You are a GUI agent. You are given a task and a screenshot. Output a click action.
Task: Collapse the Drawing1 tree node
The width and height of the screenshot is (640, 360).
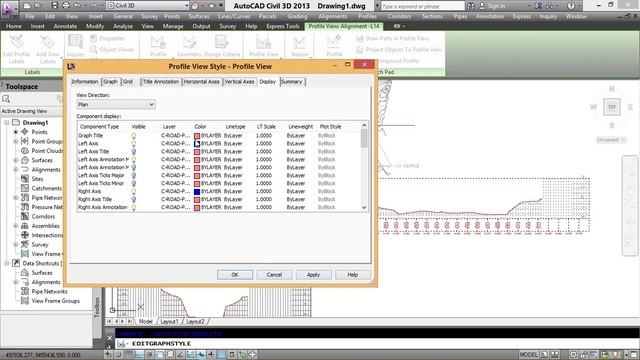pos(7,122)
